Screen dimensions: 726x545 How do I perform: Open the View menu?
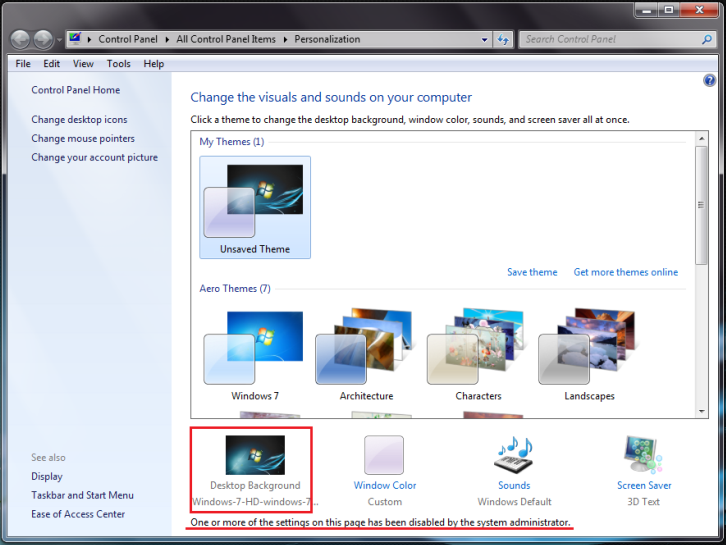click(83, 64)
